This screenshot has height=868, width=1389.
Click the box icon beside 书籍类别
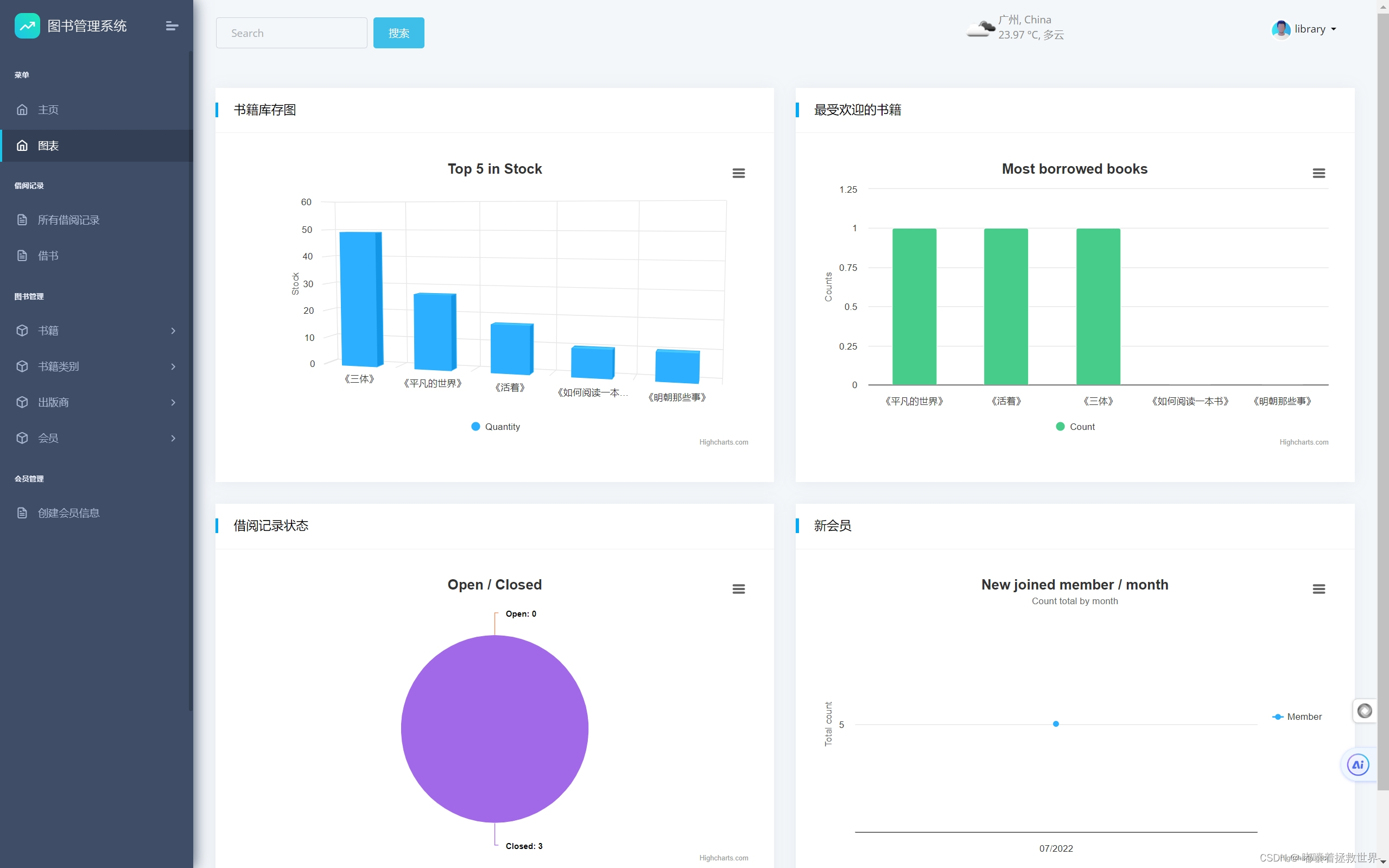tap(22, 366)
